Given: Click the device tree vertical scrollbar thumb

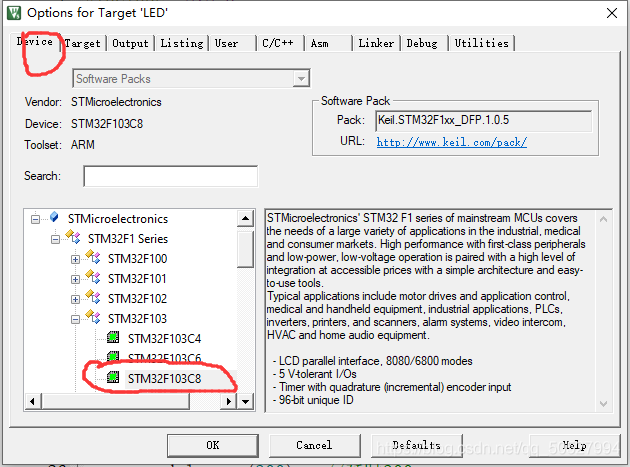Looking at the screenshot, I should 245,249.
